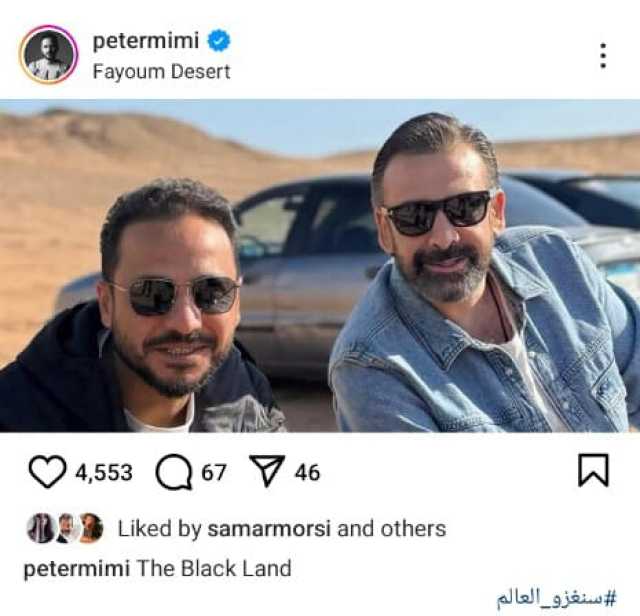Click 'The Black Land' caption text
640x616 pixels.
pos(214,568)
